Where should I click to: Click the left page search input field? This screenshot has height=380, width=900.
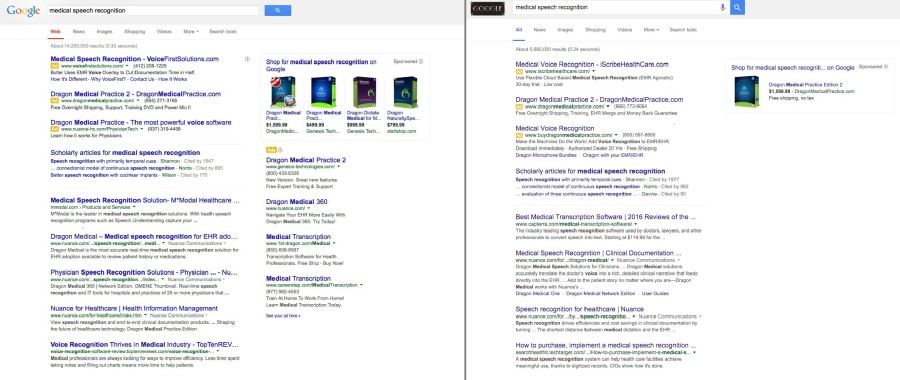point(152,10)
